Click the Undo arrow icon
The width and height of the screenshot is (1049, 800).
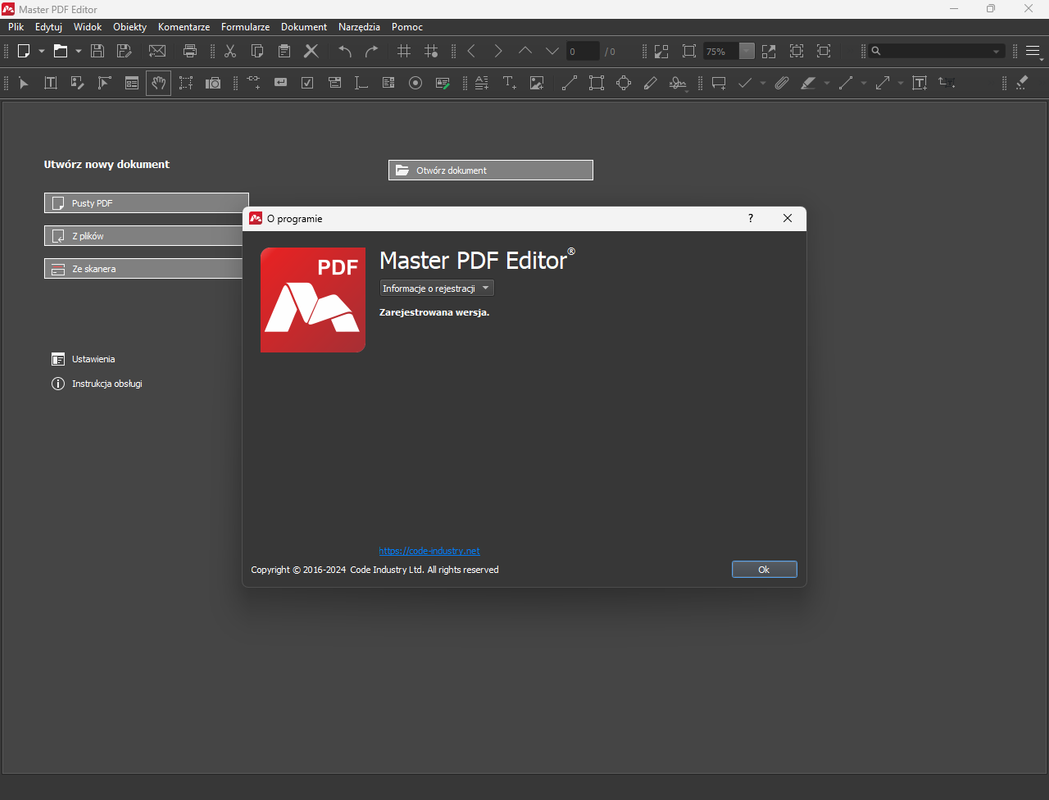pos(345,51)
